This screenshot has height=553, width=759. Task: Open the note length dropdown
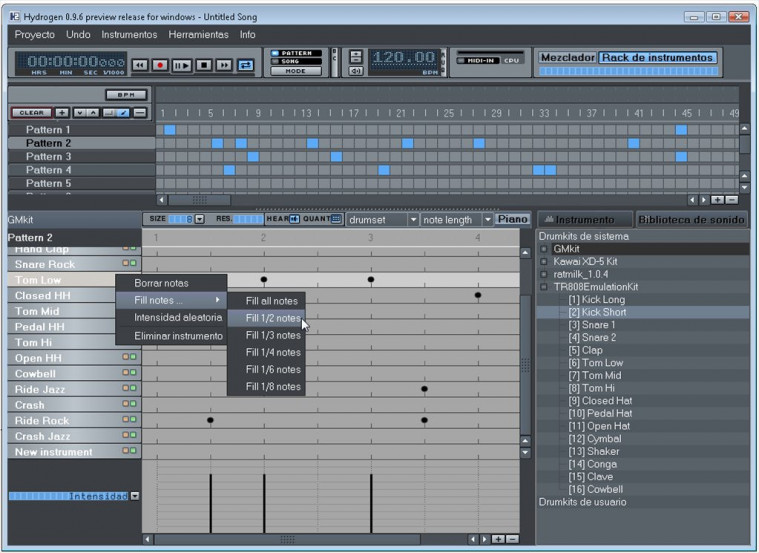tap(456, 220)
